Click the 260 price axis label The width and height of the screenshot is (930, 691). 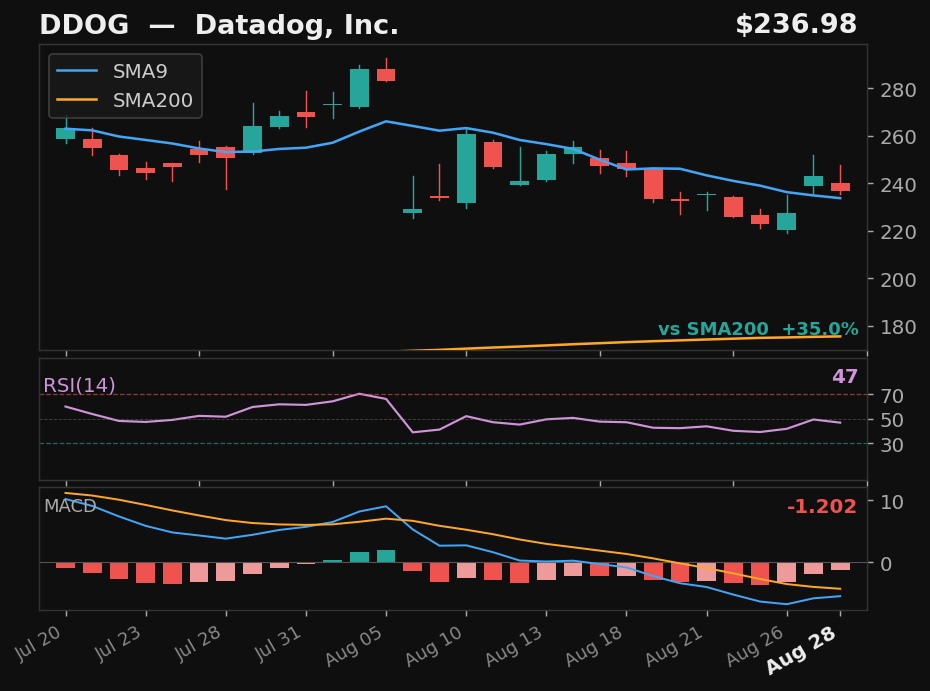(898, 137)
